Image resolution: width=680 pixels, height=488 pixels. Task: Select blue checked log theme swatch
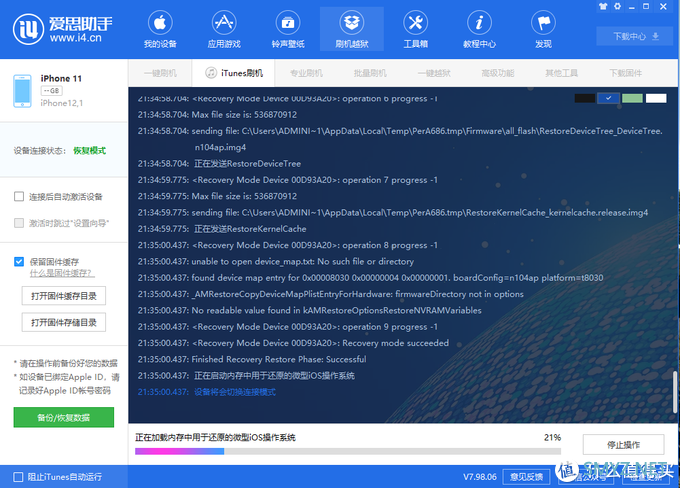(x=608, y=98)
